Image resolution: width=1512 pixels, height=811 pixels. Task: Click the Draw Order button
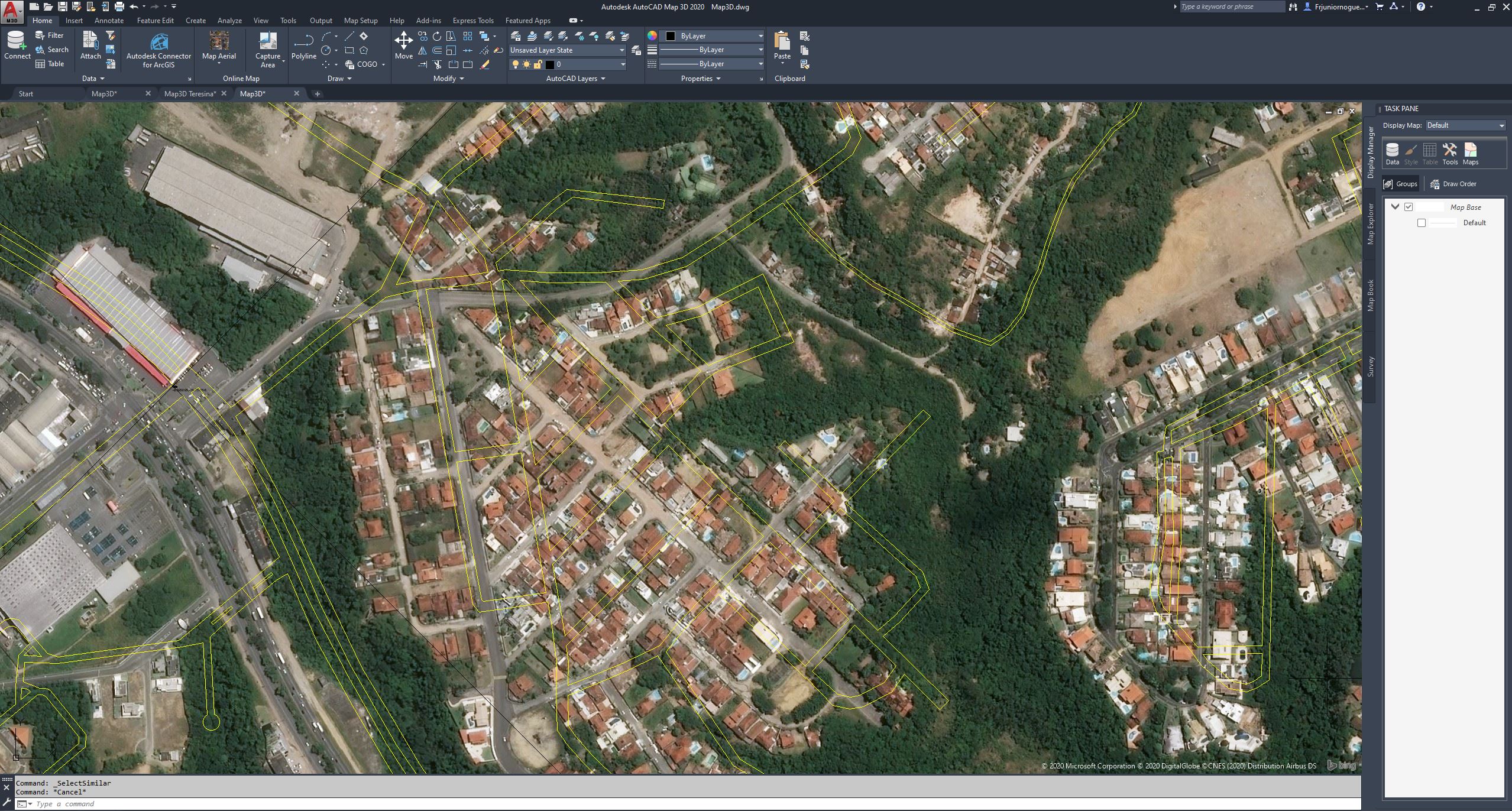point(1454,184)
